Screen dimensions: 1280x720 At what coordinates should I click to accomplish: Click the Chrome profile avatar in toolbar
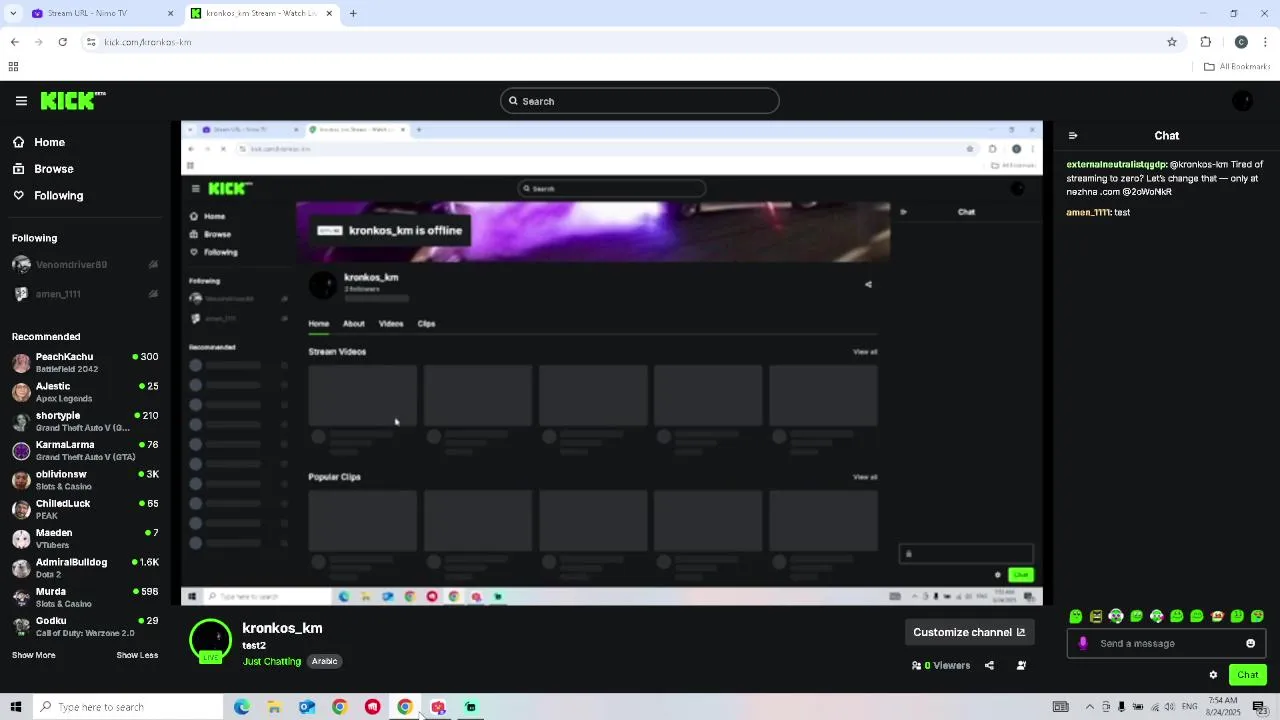click(x=1241, y=42)
